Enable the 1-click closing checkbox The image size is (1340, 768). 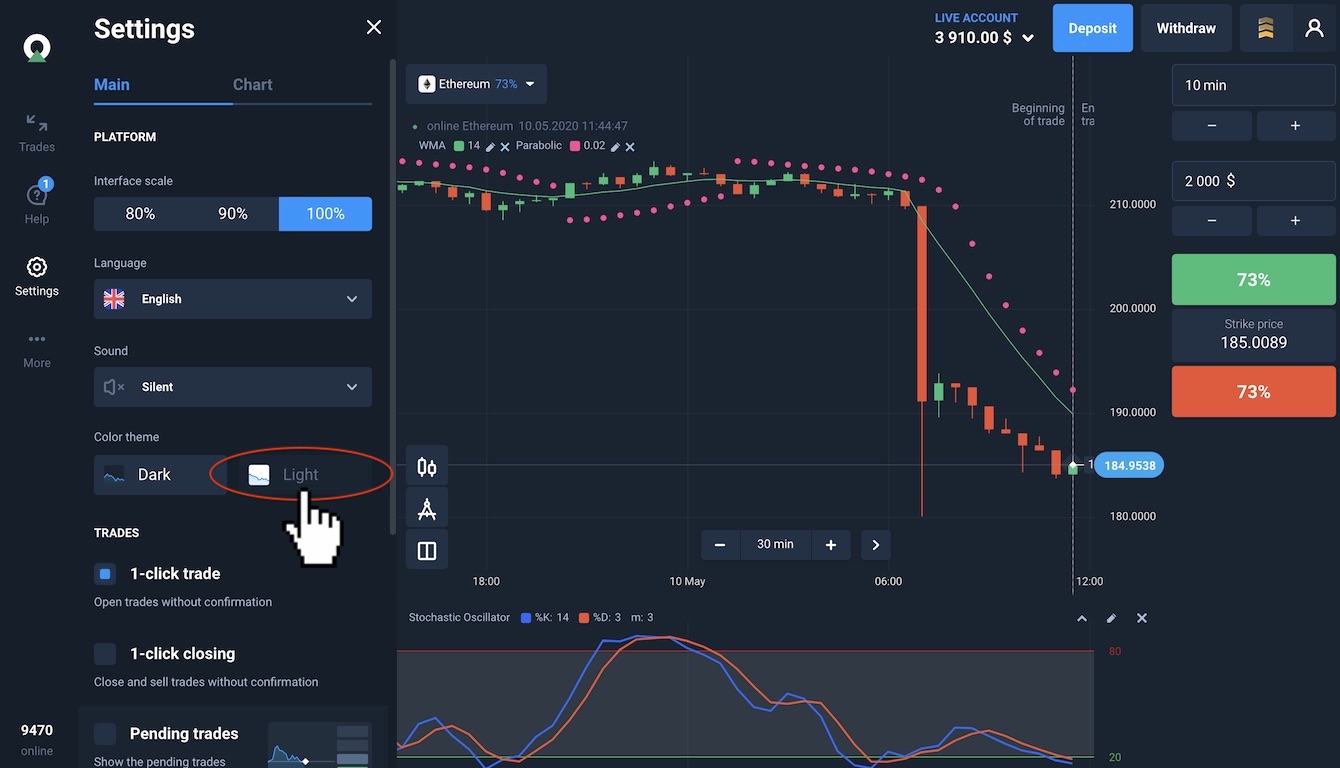pyautogui.click(x=105, y=654)
